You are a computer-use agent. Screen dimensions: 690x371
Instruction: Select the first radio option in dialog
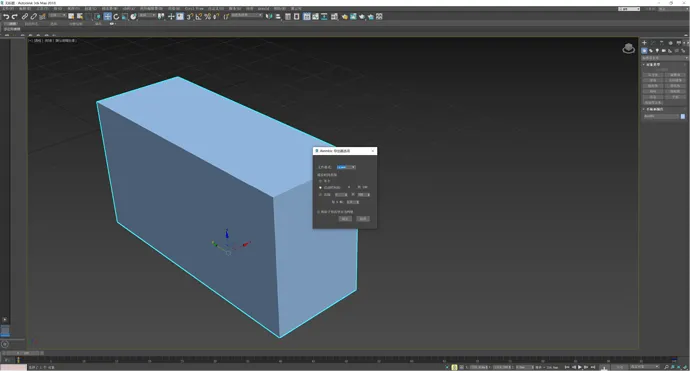pos(320,181)
